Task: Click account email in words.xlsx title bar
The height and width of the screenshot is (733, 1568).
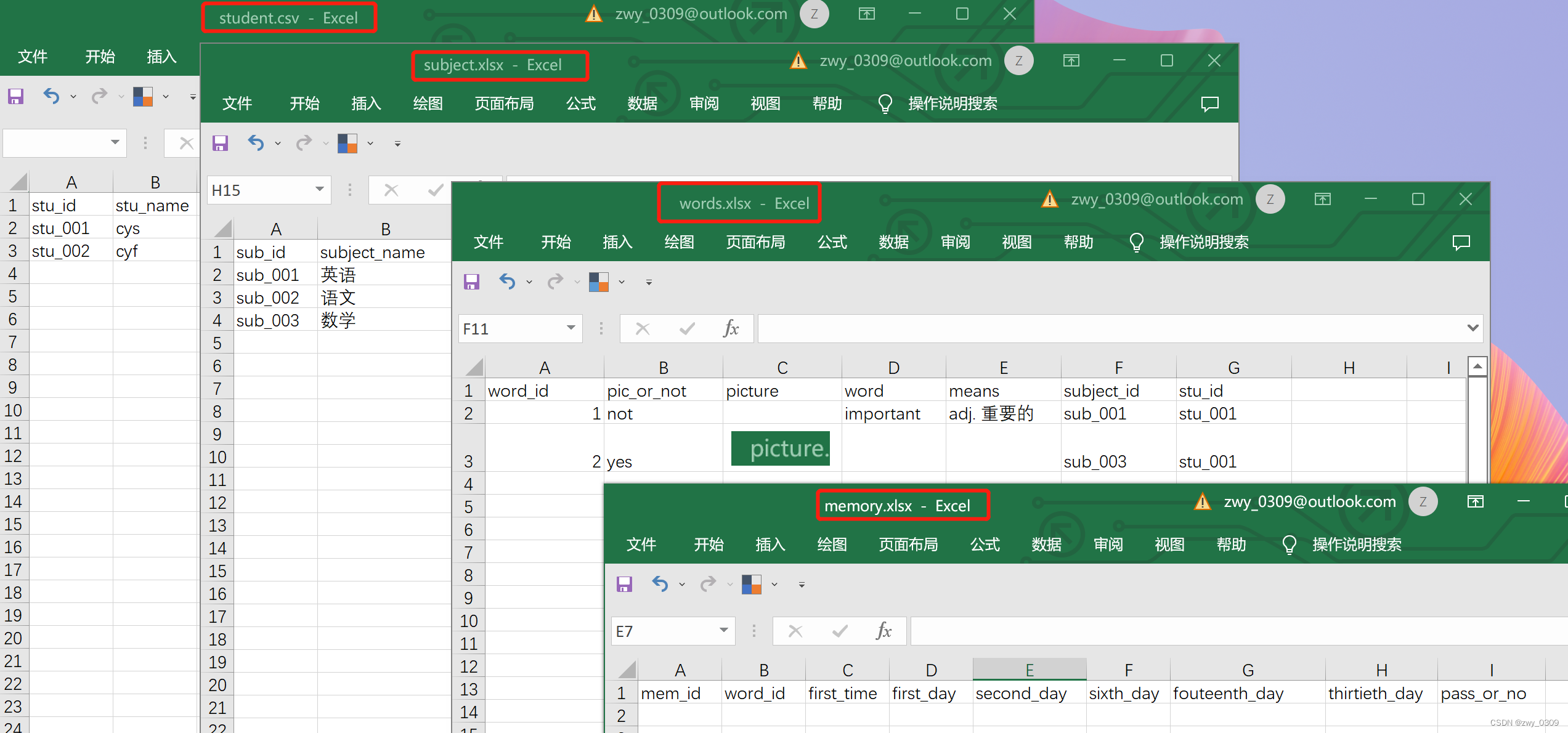Action: pyautogui.click(x=1156, y=199)
